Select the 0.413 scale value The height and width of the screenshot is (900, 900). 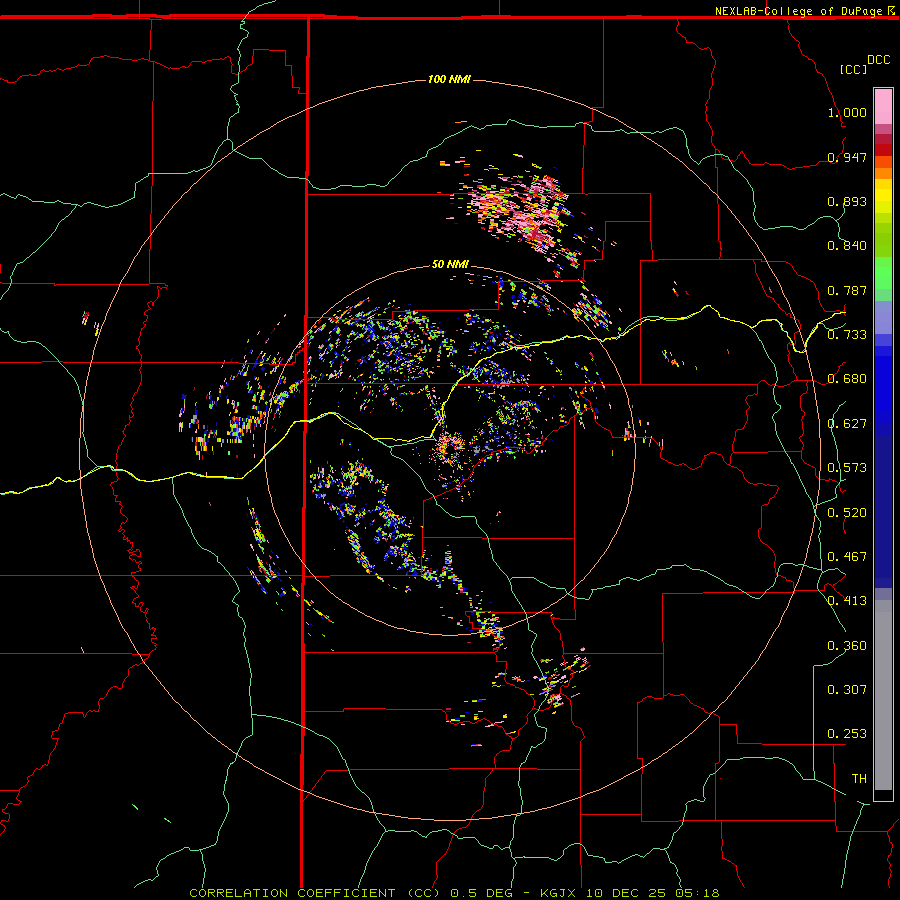click(x=847, y=601)
